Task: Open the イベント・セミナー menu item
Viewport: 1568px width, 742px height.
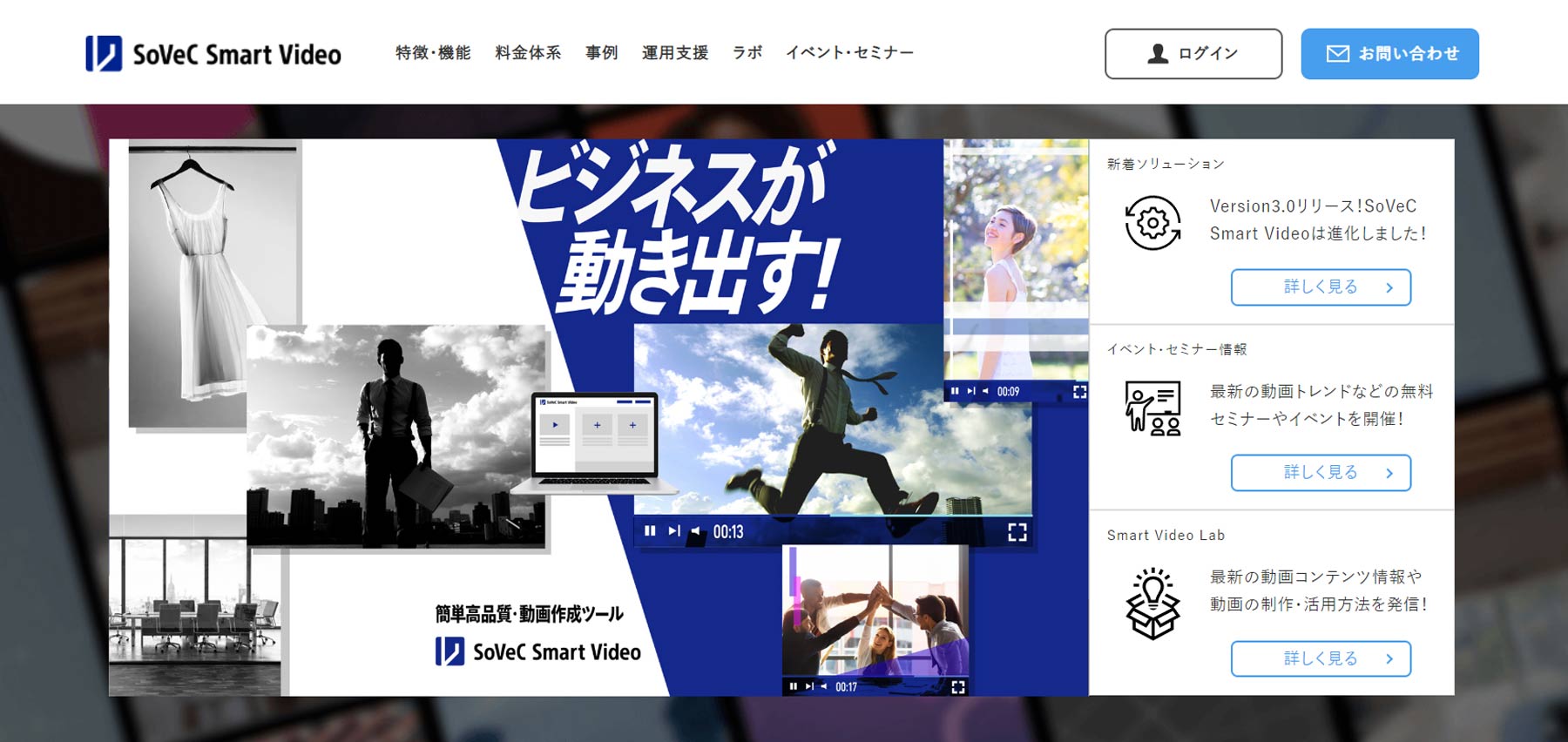Action: 849,53
